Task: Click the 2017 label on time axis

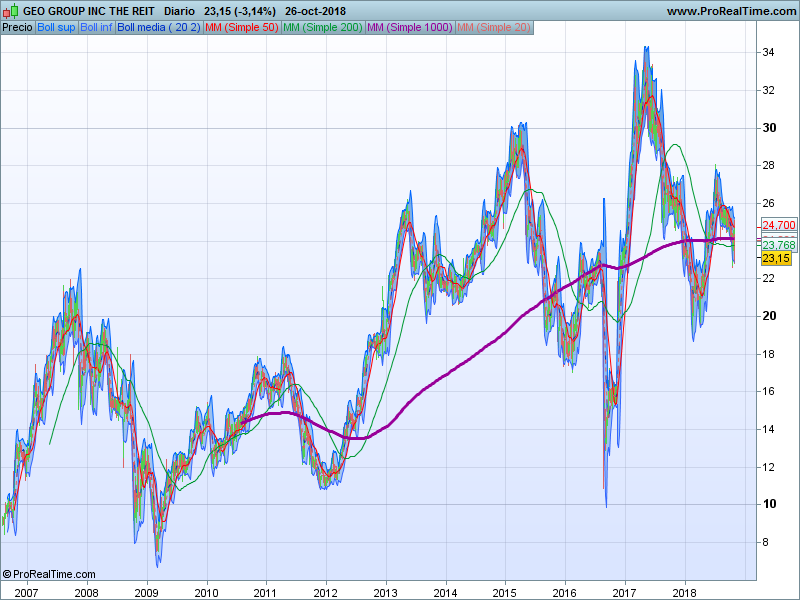Action: coord(624,593)
